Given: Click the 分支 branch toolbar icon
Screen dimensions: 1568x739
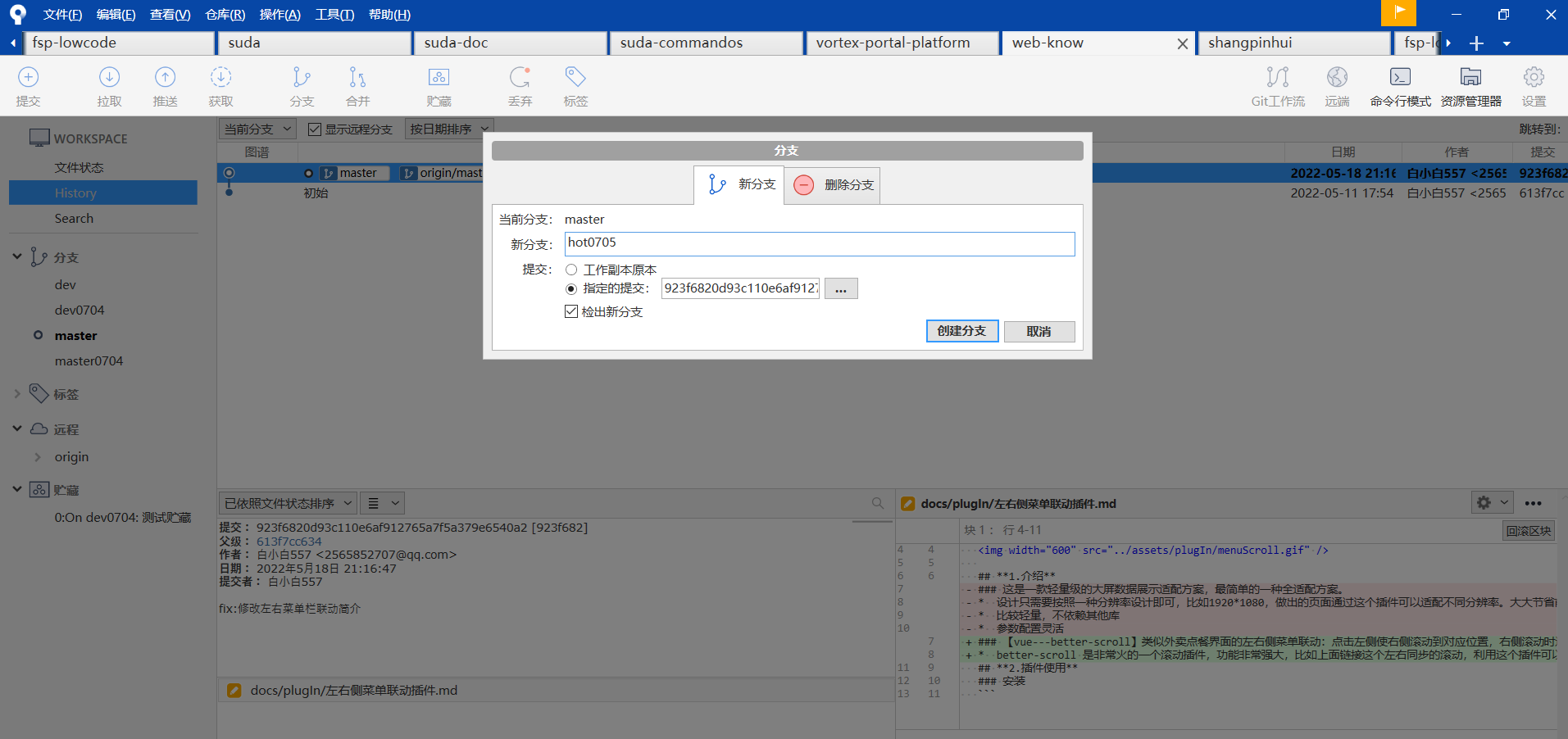Looking at the screenshot, I should [x=302, y=78].
